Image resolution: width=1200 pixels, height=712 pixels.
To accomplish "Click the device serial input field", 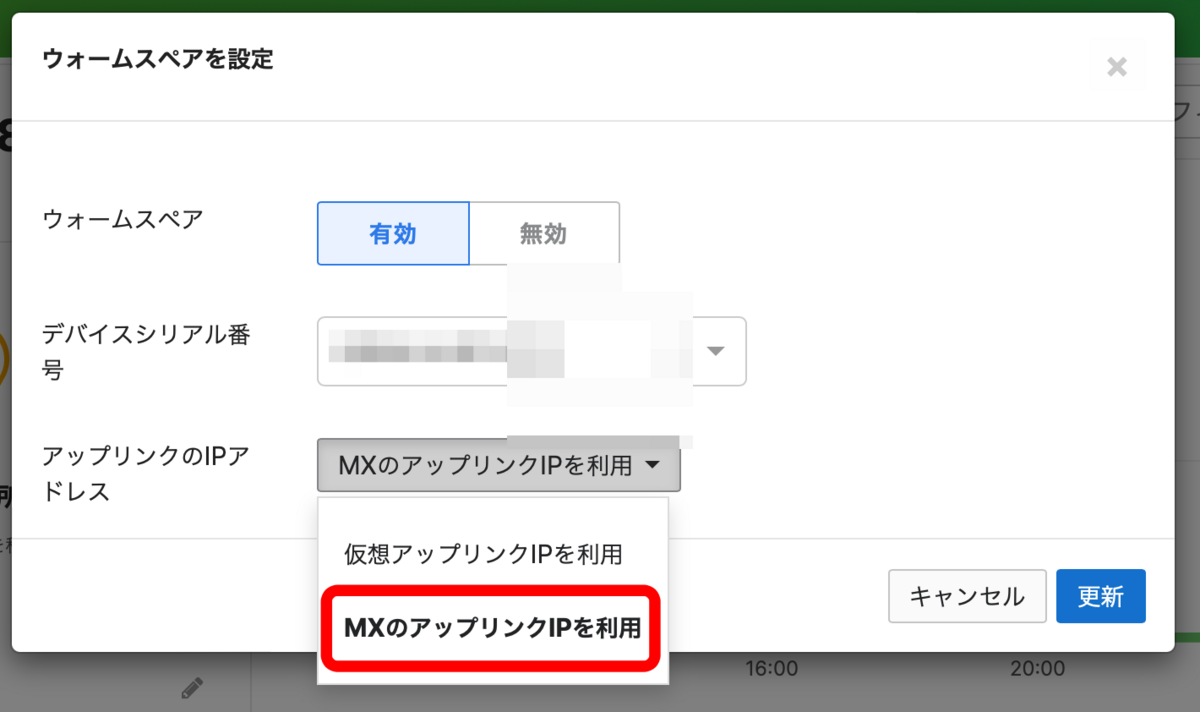I will 450,351.
